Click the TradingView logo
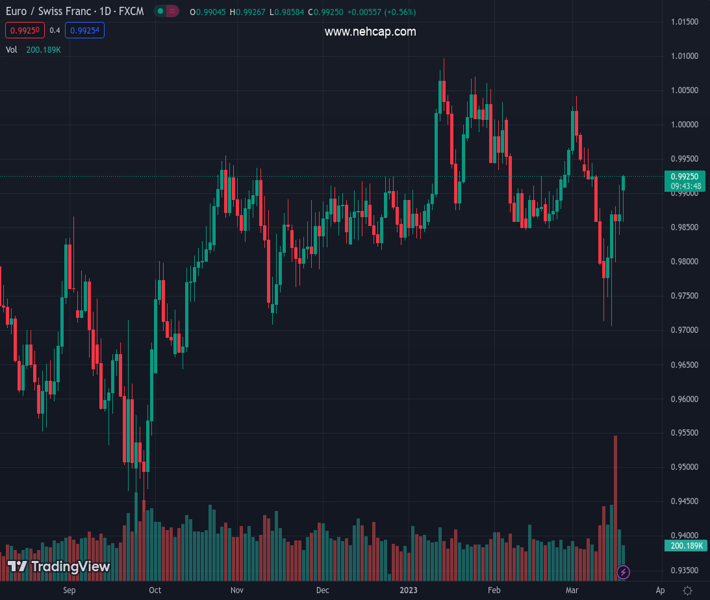Screen dimensions: 710x600 59,567
